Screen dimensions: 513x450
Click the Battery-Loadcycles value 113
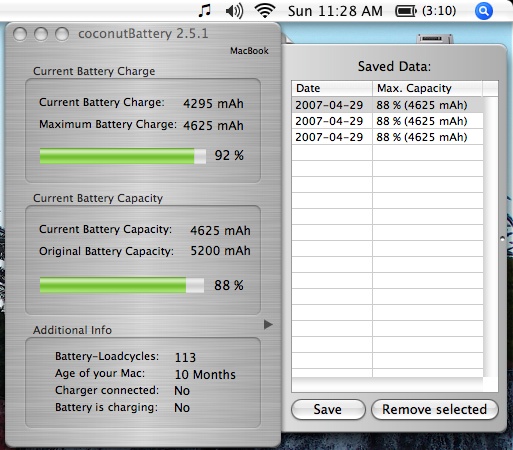[x=185, y=358]
